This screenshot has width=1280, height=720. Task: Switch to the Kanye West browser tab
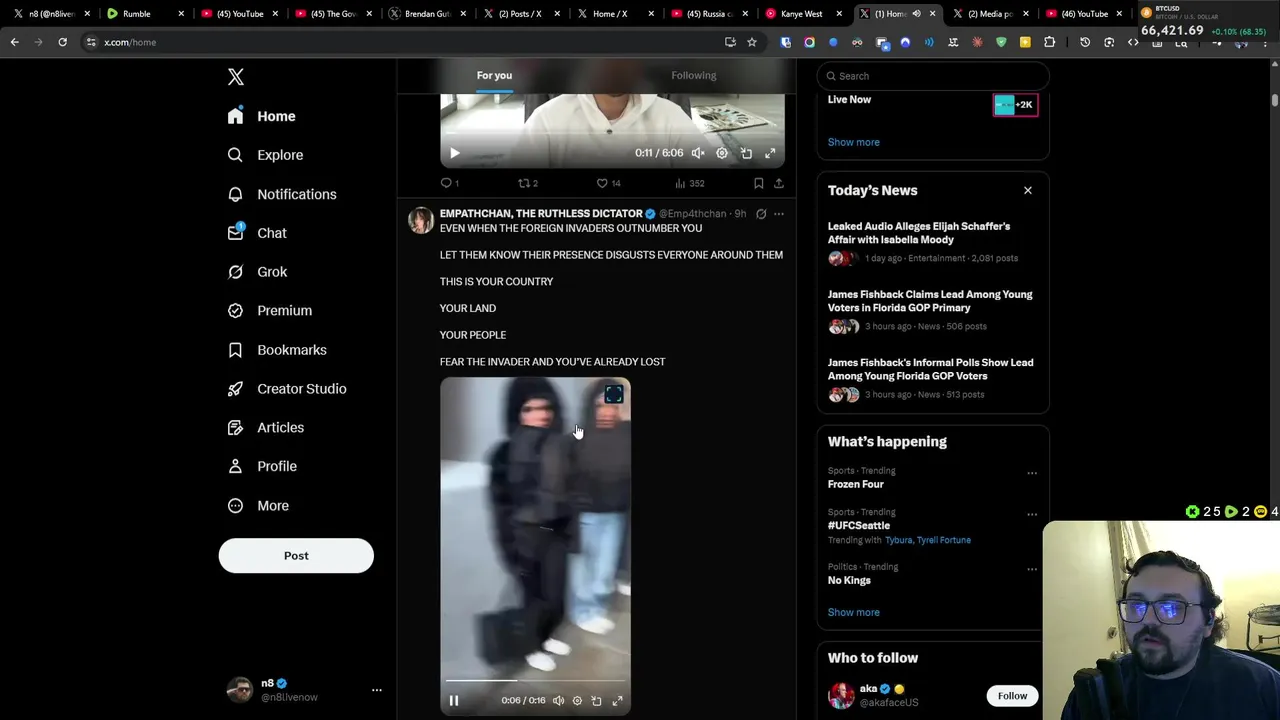(x=805, y=14)
